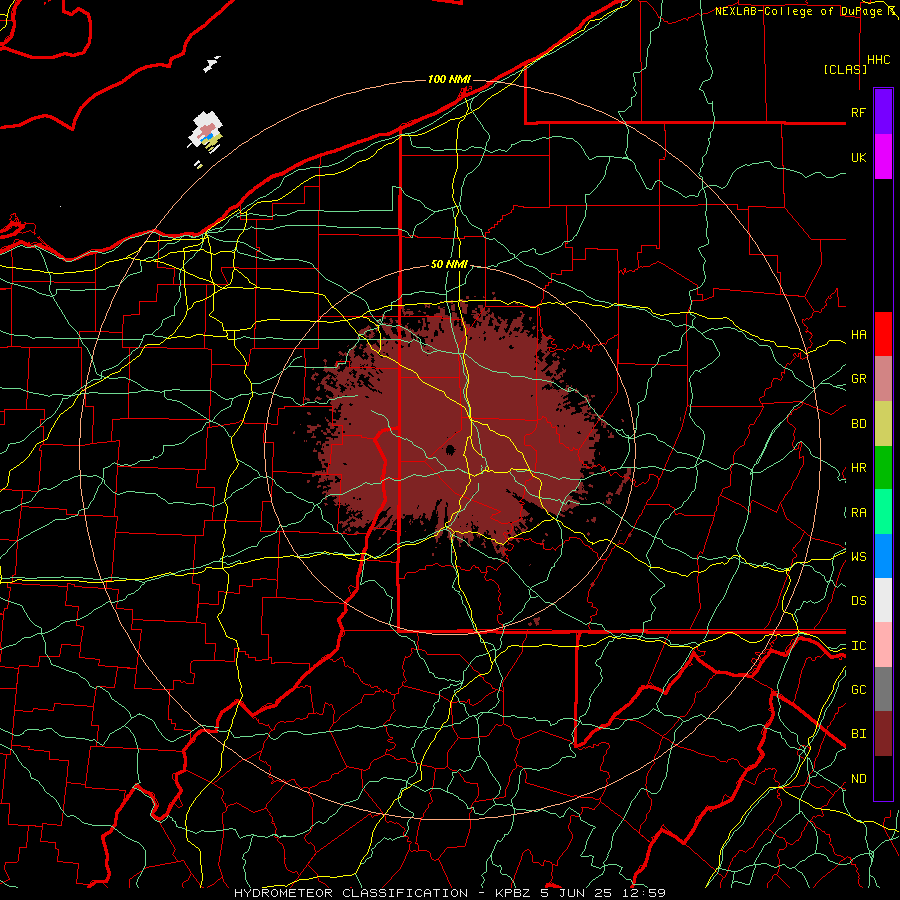Click the 12:59 timestamp in caption

[x=644, y=893]
